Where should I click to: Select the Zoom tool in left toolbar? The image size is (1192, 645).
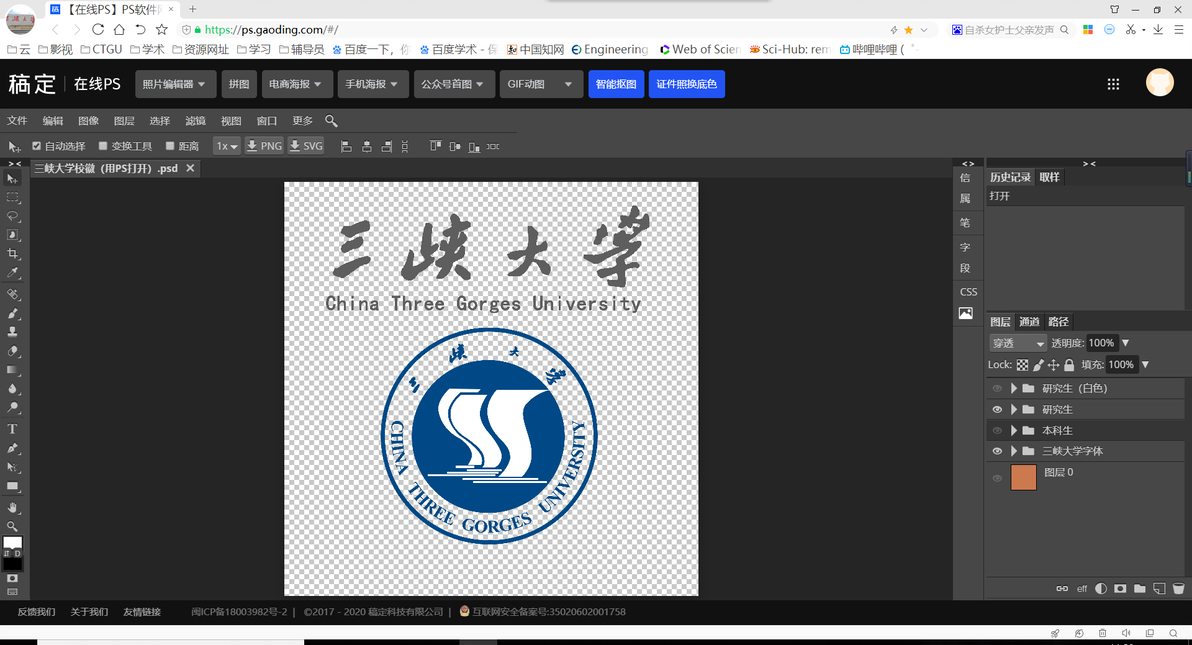pos(12,526)
